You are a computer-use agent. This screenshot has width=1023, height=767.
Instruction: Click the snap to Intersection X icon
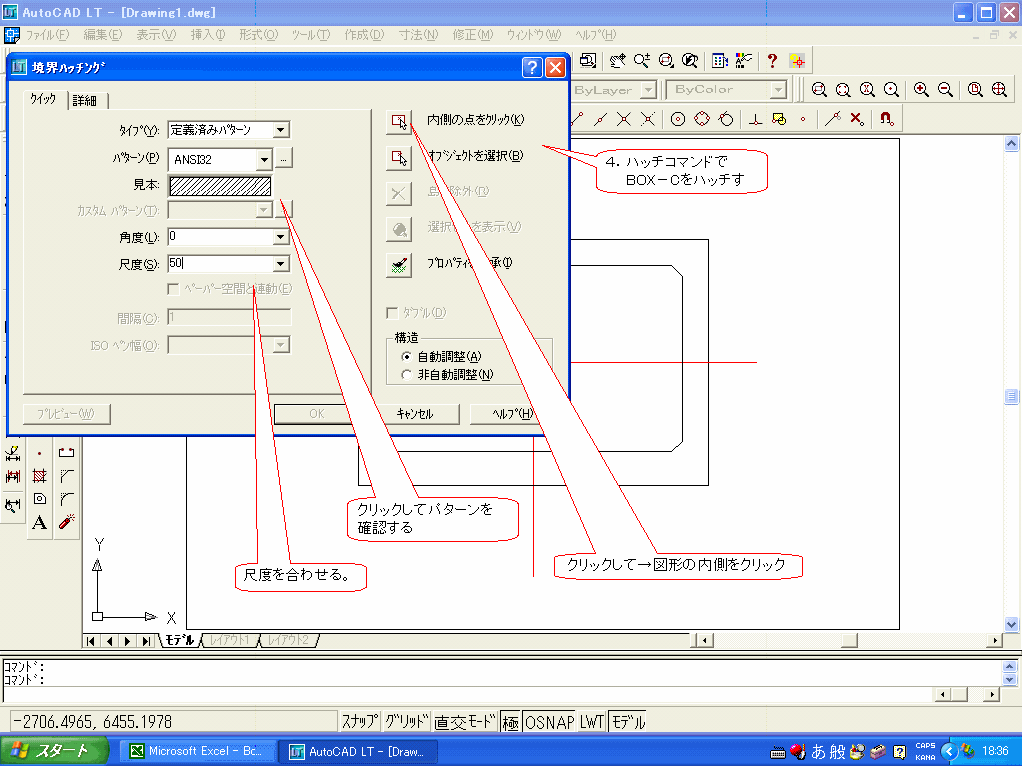(x=624, y=119)
